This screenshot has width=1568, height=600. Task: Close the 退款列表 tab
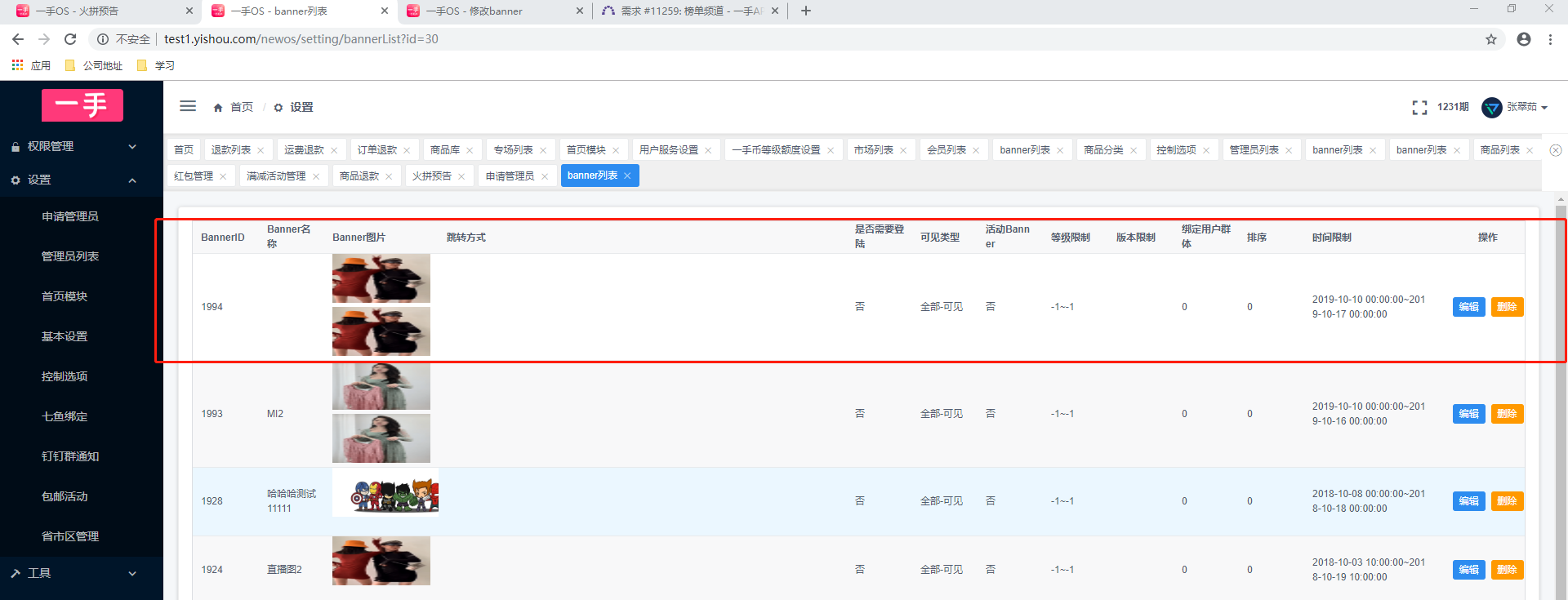pos(261,150)
